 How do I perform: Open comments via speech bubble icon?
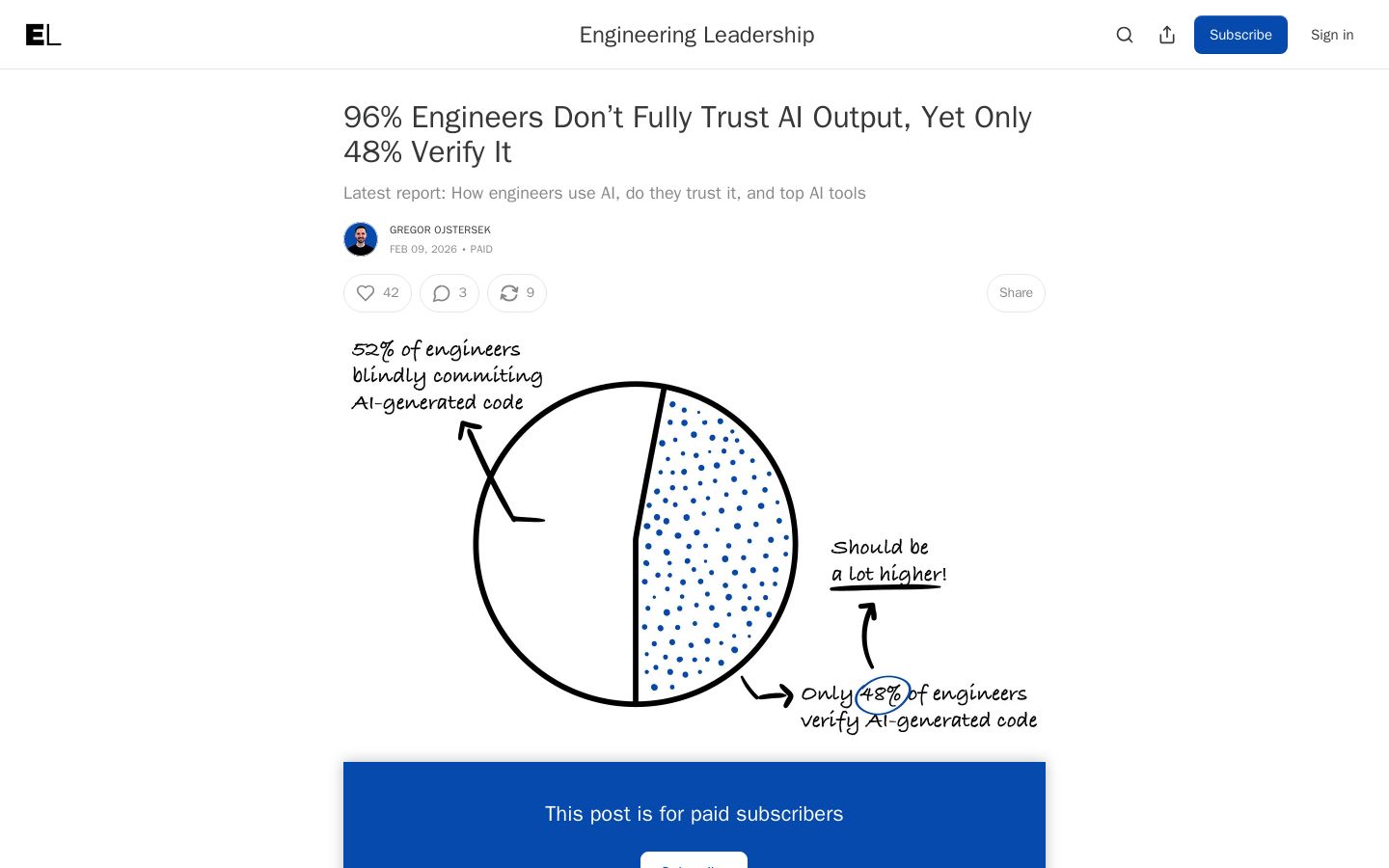pos(442,293)
